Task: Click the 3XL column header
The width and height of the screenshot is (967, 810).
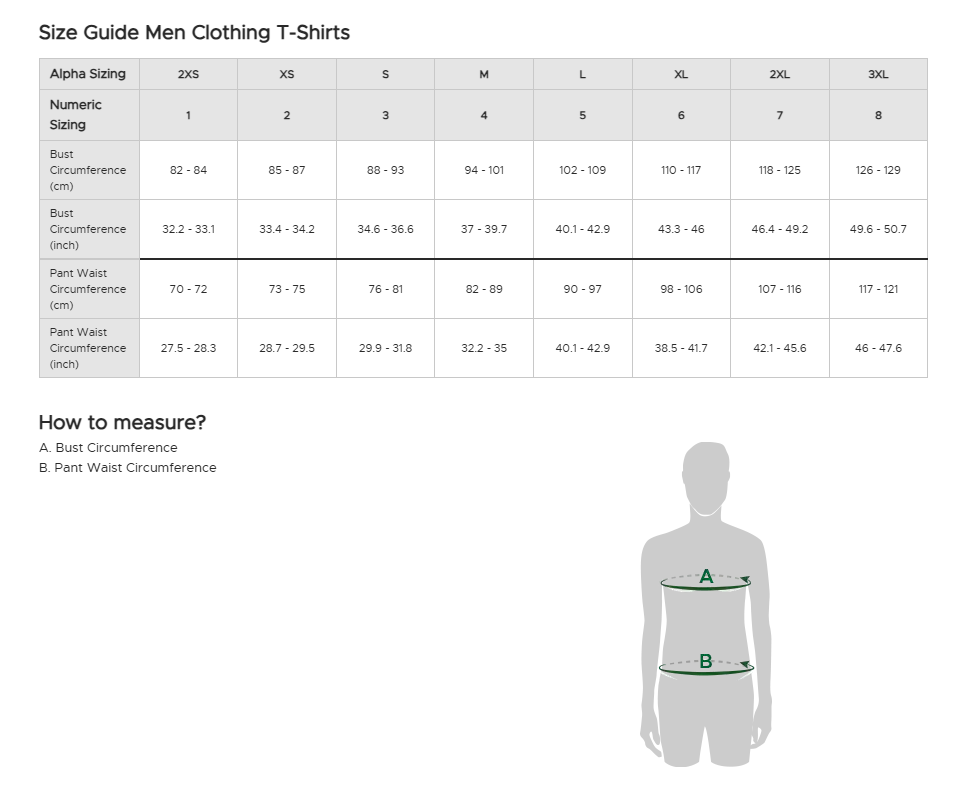Action: (x=878, y=75)
